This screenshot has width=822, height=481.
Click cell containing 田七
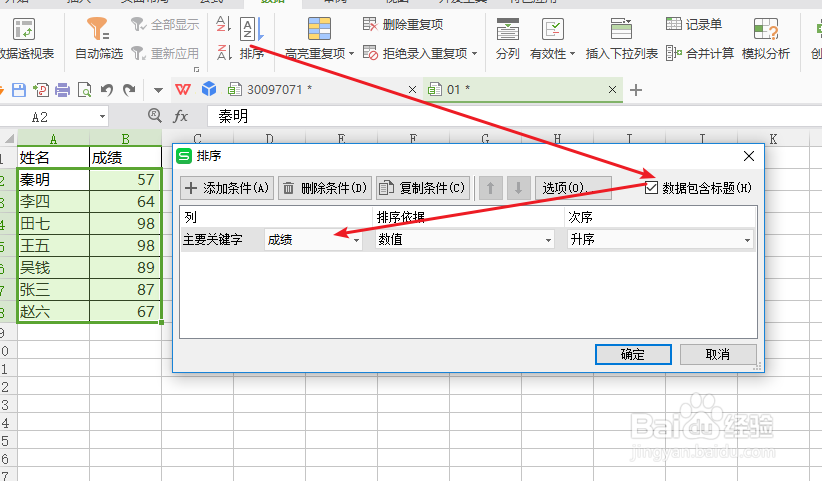pyautogui.click(x=53, y=224)
